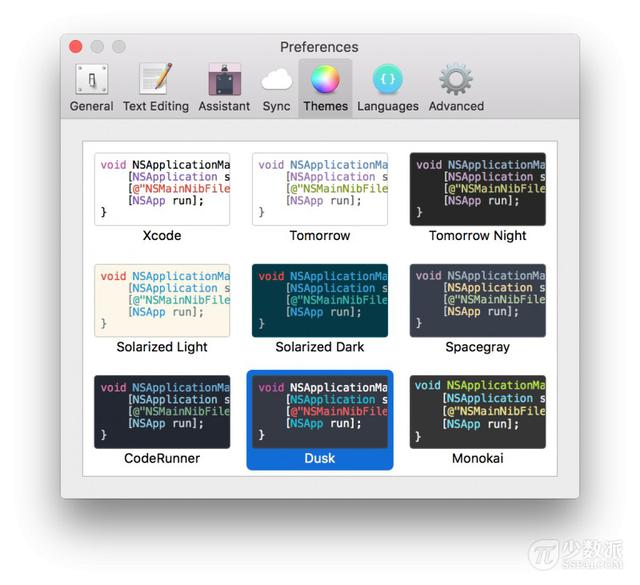Close the Preferences window
This screenshot has height=585, width=640.
coord(76,47)
